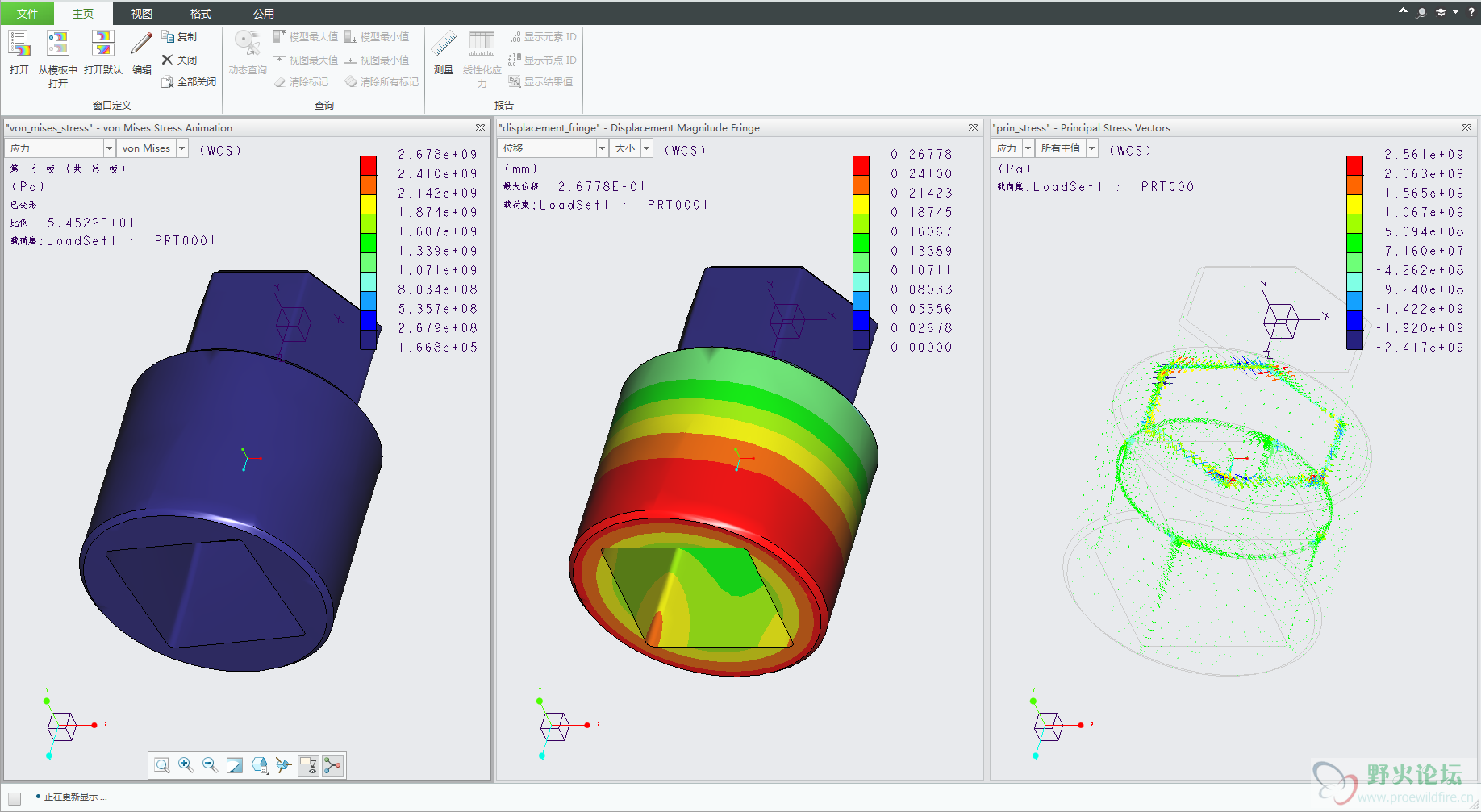This screenshot has width=1481, height=812.
Task: Click the 显示元素 ID icon
Action: pyautogui.click(x=515, y=36)
